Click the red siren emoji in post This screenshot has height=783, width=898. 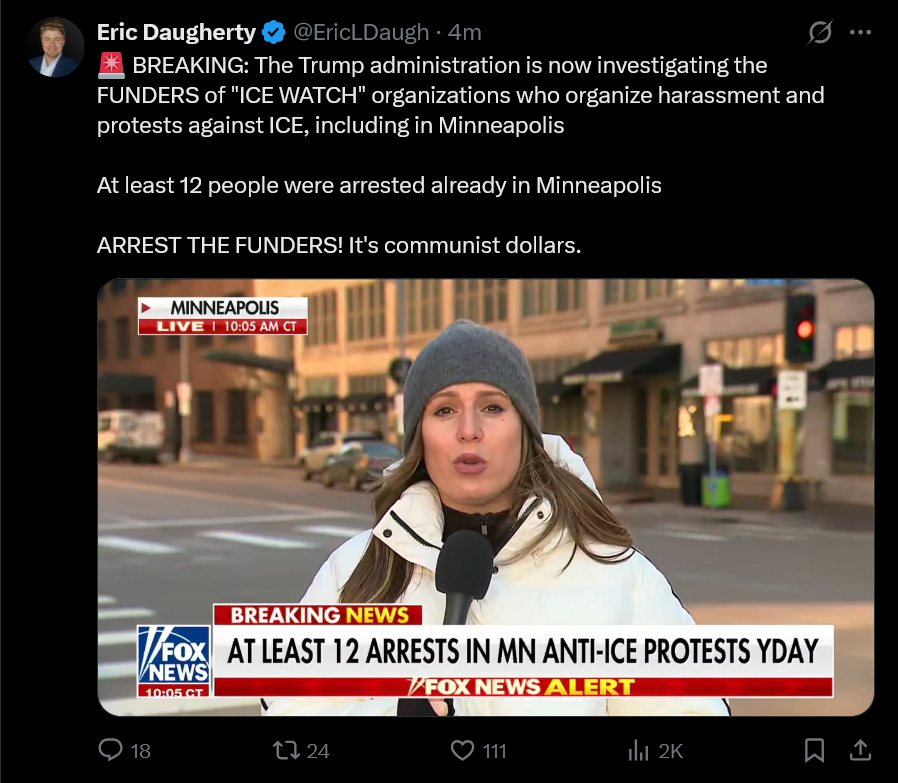pyautogui.click(x=111, y=65)
